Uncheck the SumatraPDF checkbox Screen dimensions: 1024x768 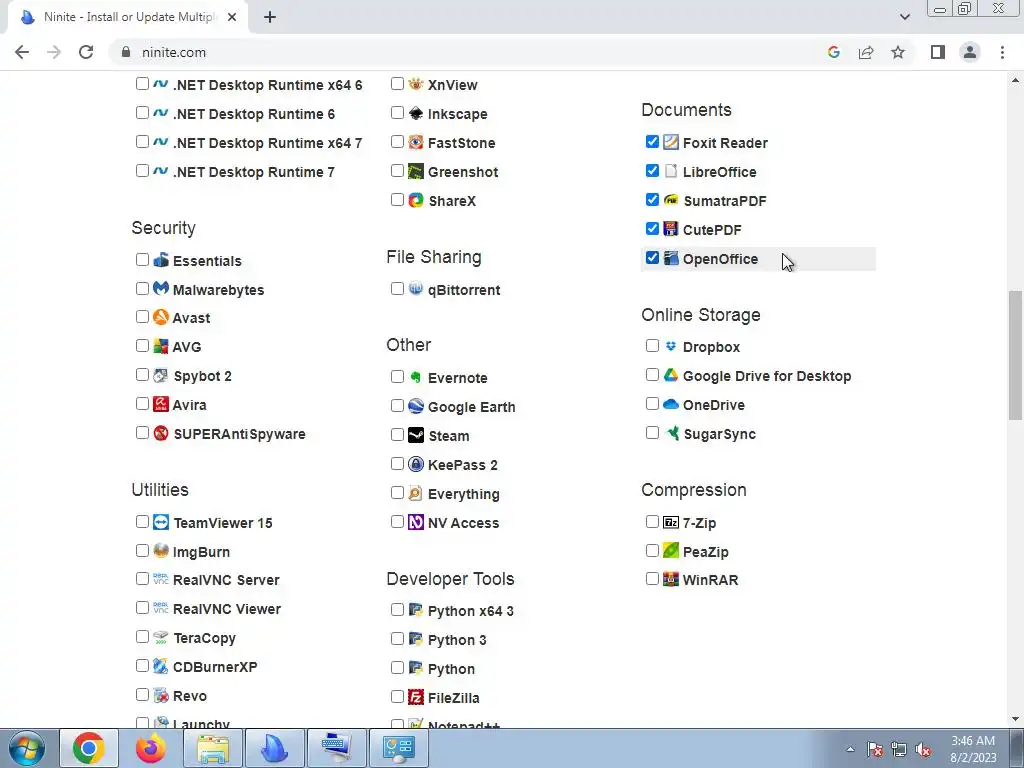[652, 199]
